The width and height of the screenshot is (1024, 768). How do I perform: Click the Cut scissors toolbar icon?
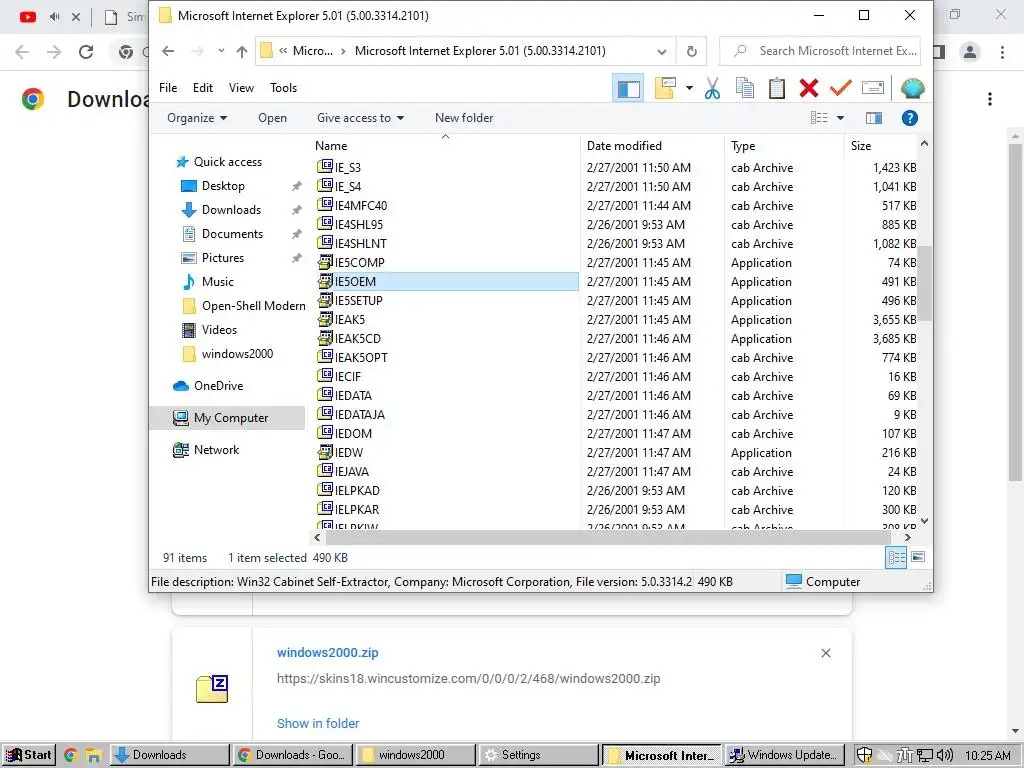pos(712,88)
